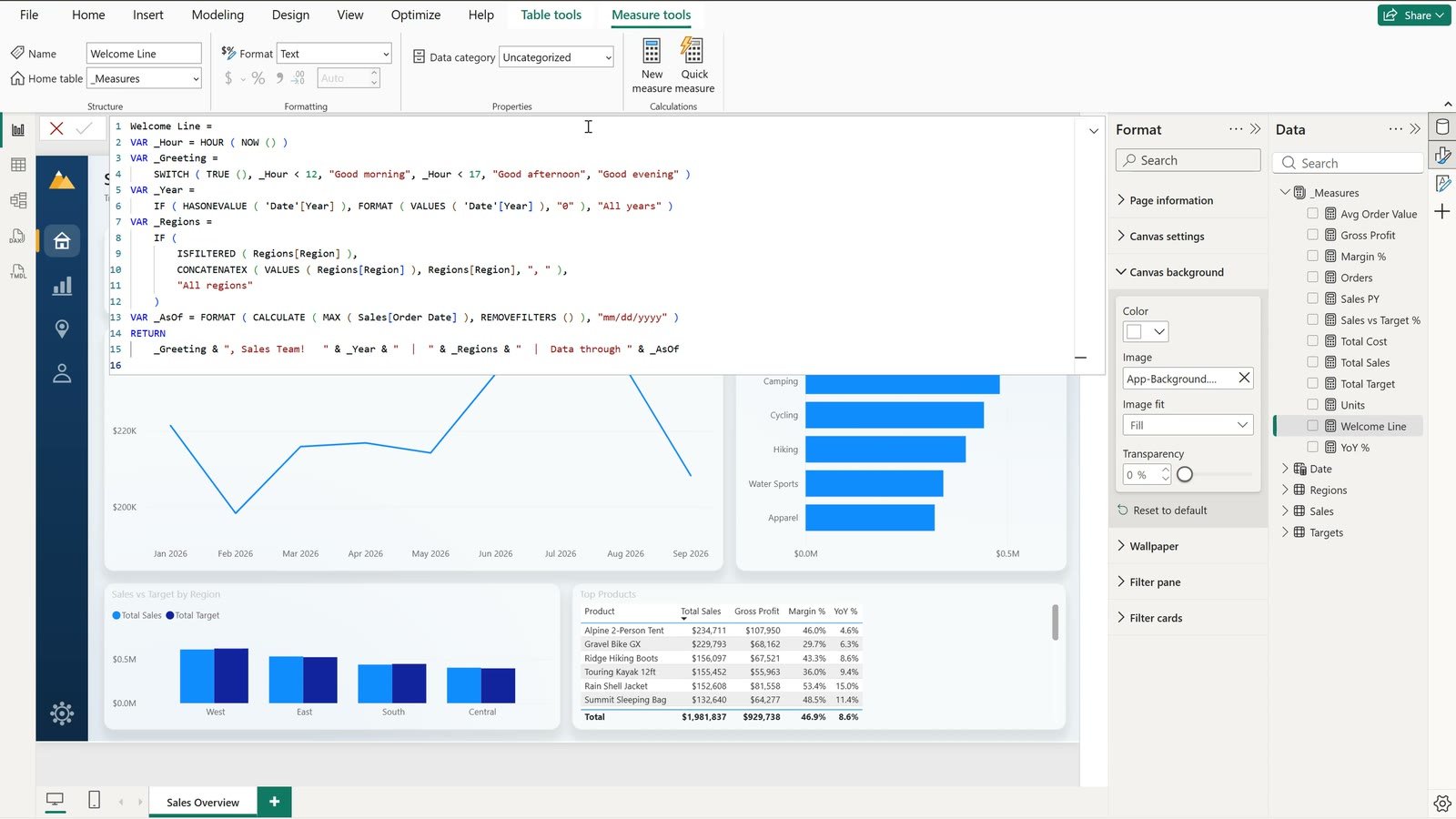Open Table view in the left rail
Image resolution: width=1456 pixels, height=819 pixels.
(18, 165)
